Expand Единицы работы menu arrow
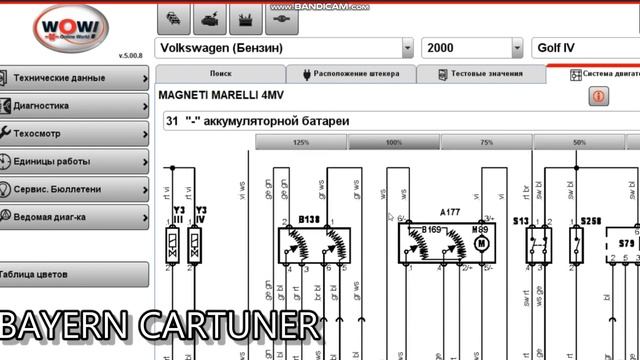The width and height of the screenshot is (640, 360). point(145,161)
